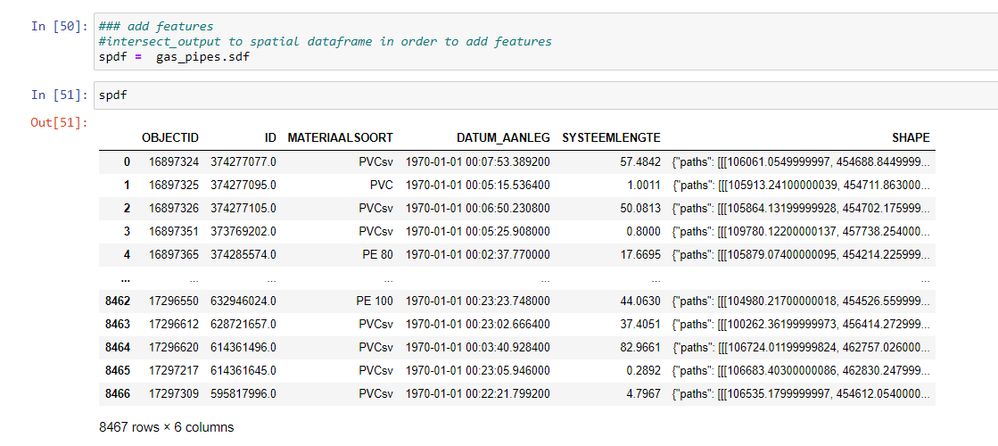Click ID value 595817996.0

244,394
